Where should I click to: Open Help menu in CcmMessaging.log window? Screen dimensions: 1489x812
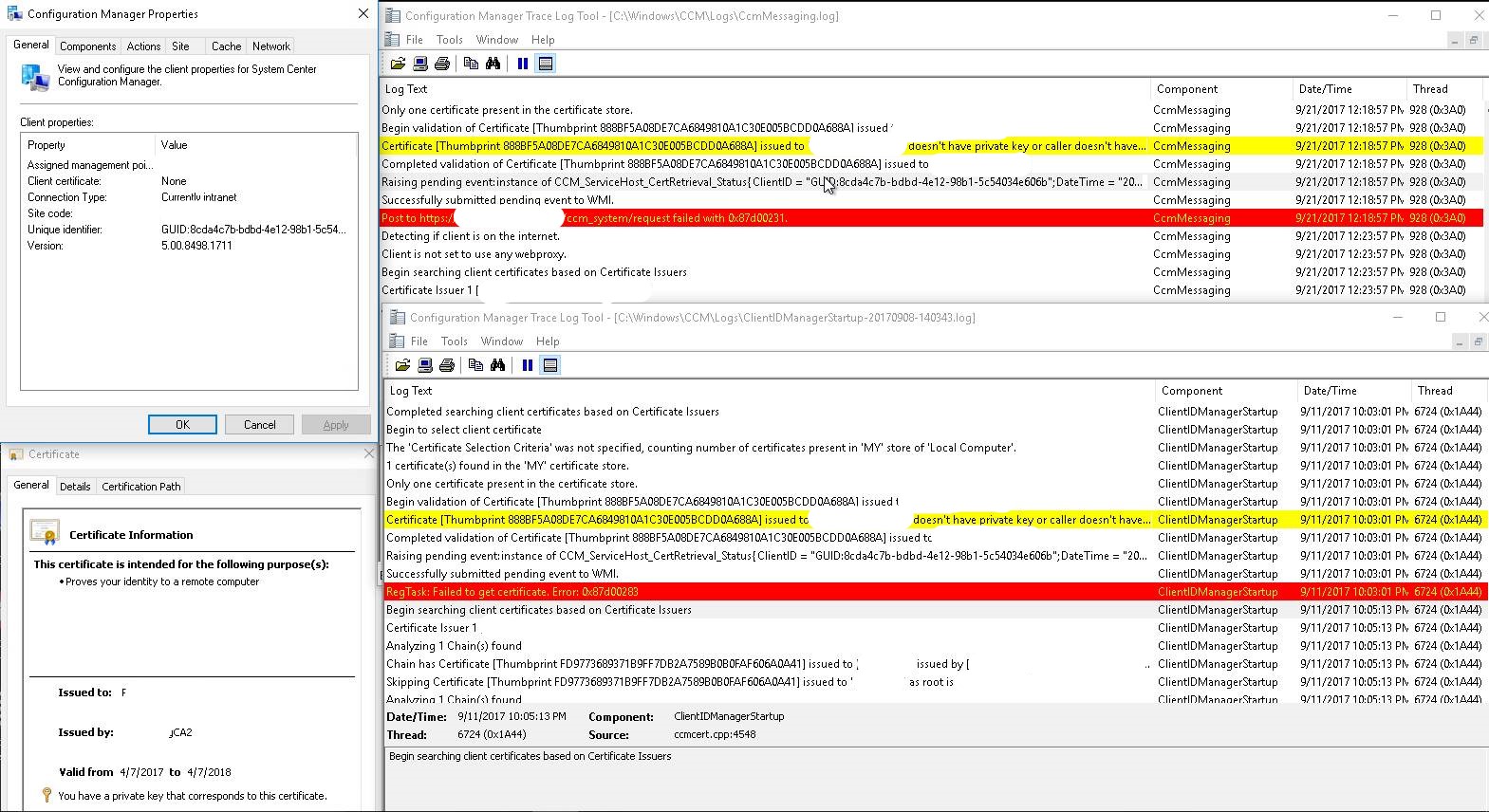click(543, 40)
